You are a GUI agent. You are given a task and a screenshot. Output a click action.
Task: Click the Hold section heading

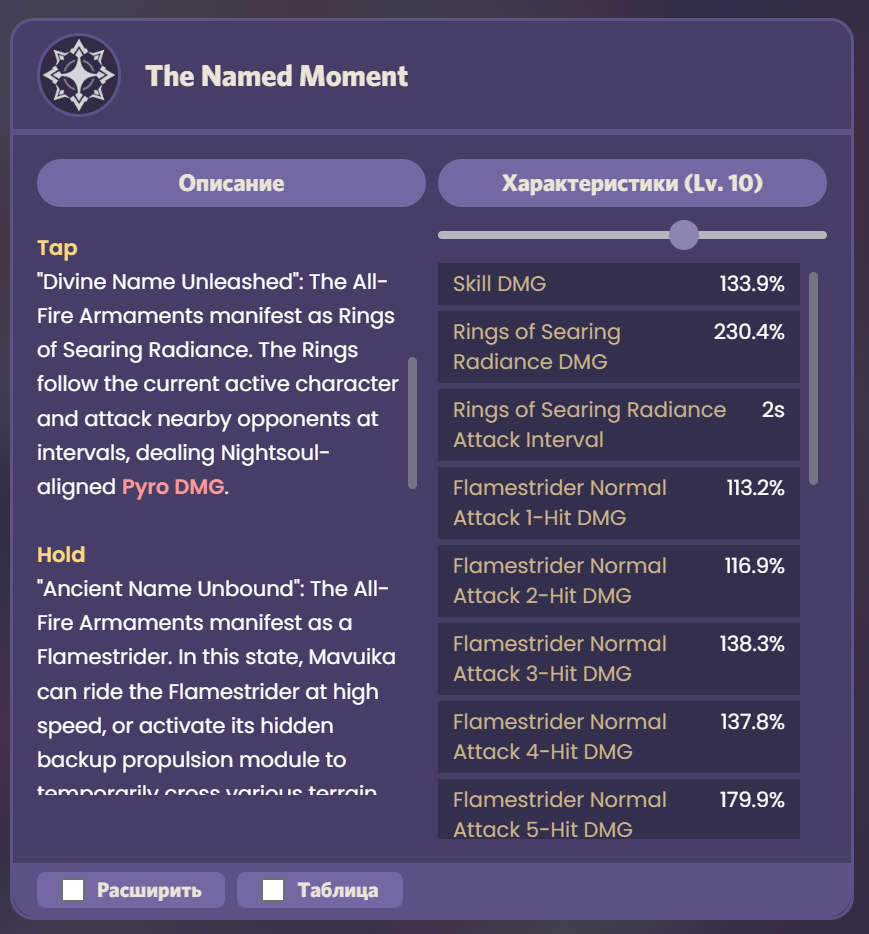pyautogui.click(x=61, y=554)
